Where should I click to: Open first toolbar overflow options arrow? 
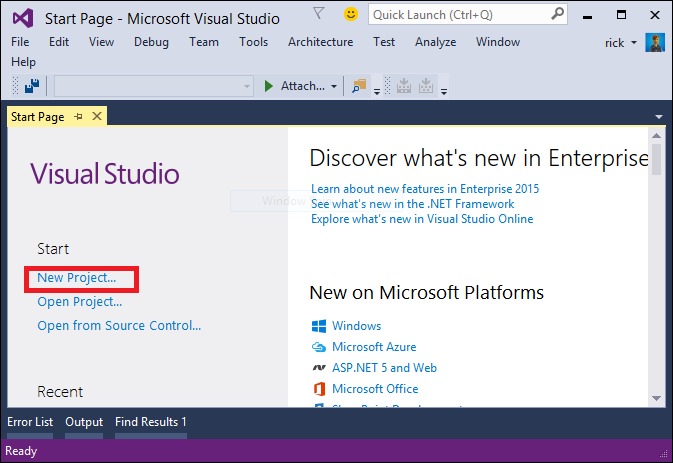tap(376, 91)
